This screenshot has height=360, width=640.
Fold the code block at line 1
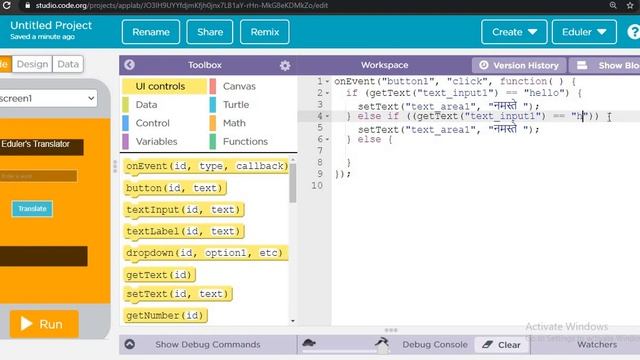coord(327,82)
